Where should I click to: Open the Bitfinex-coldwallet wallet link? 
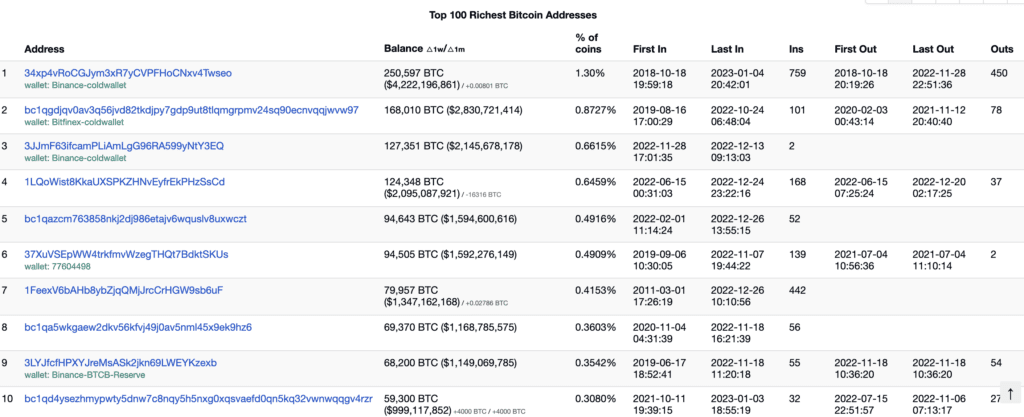pyautogui.click(x=74, y=121)
